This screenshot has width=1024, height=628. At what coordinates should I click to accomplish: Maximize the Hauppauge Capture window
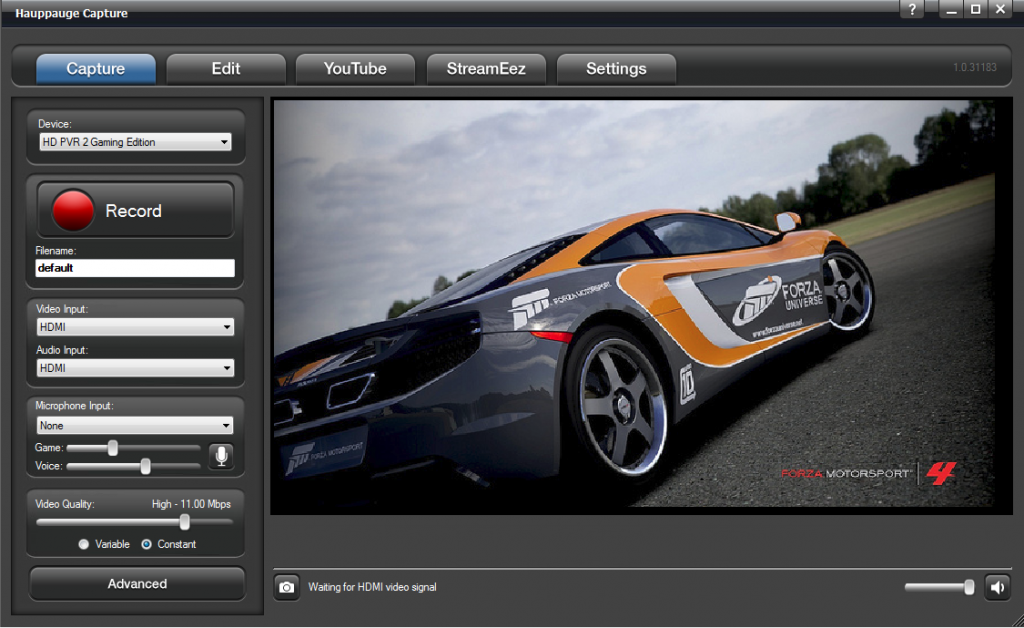coord(976,9)
